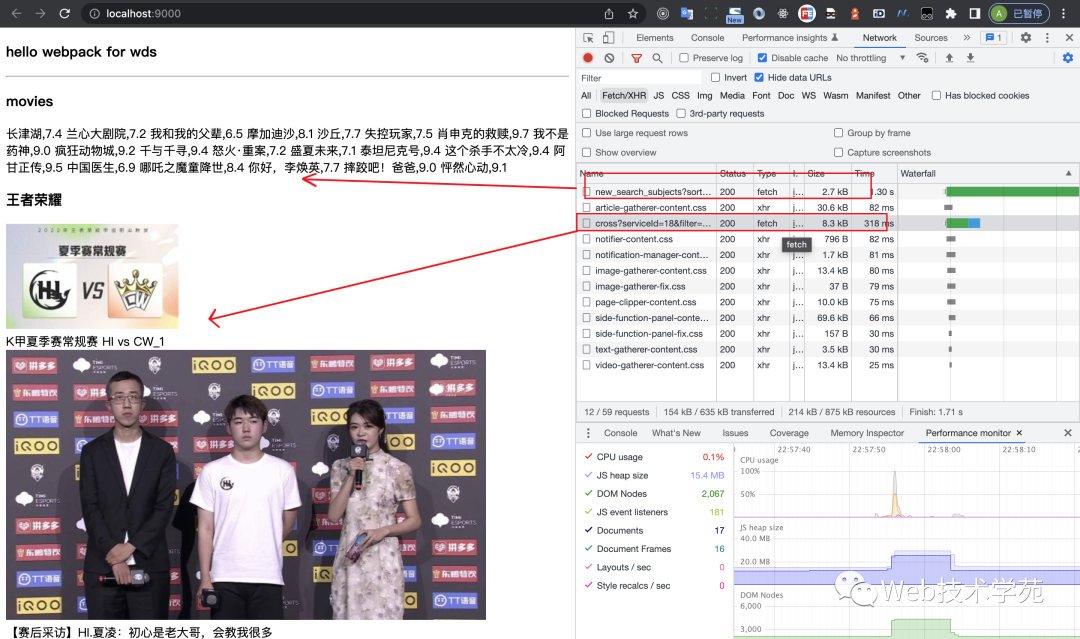Import HAR file with upload arrow
The width and height of the screenshot is (1080, 639).
tap(949, 58)
